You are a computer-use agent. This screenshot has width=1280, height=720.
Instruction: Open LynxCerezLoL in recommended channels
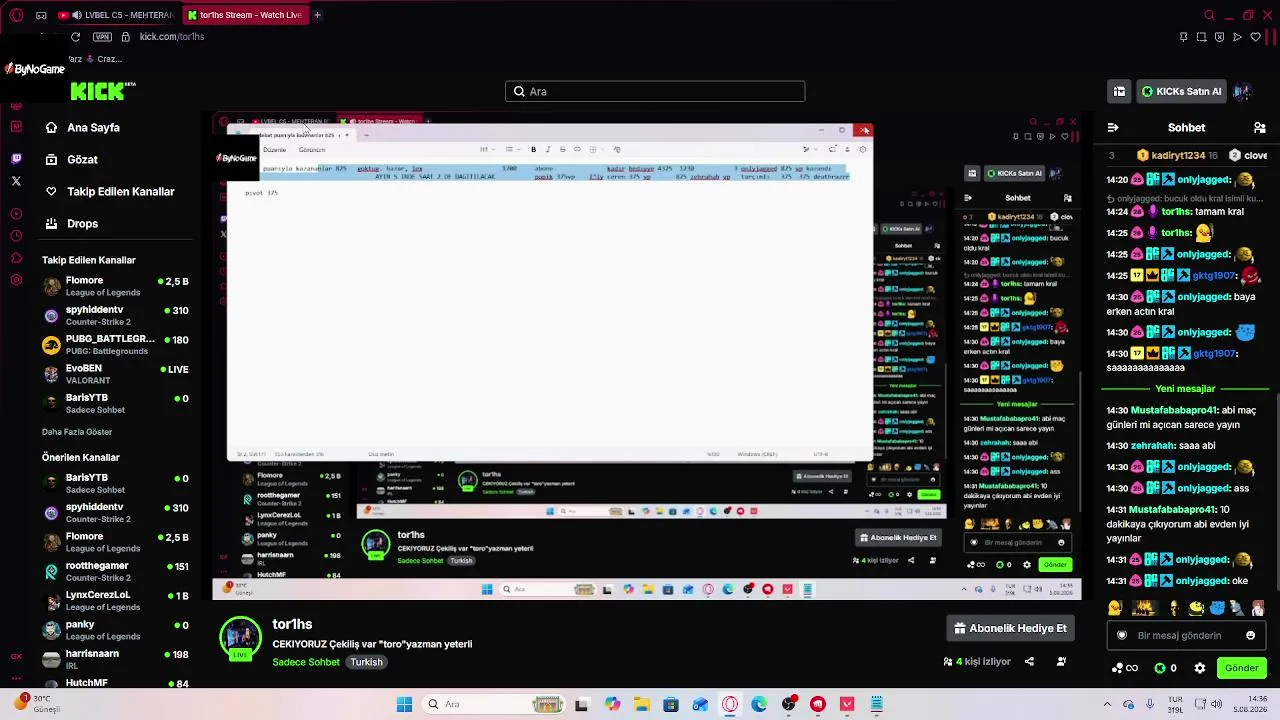115,601
